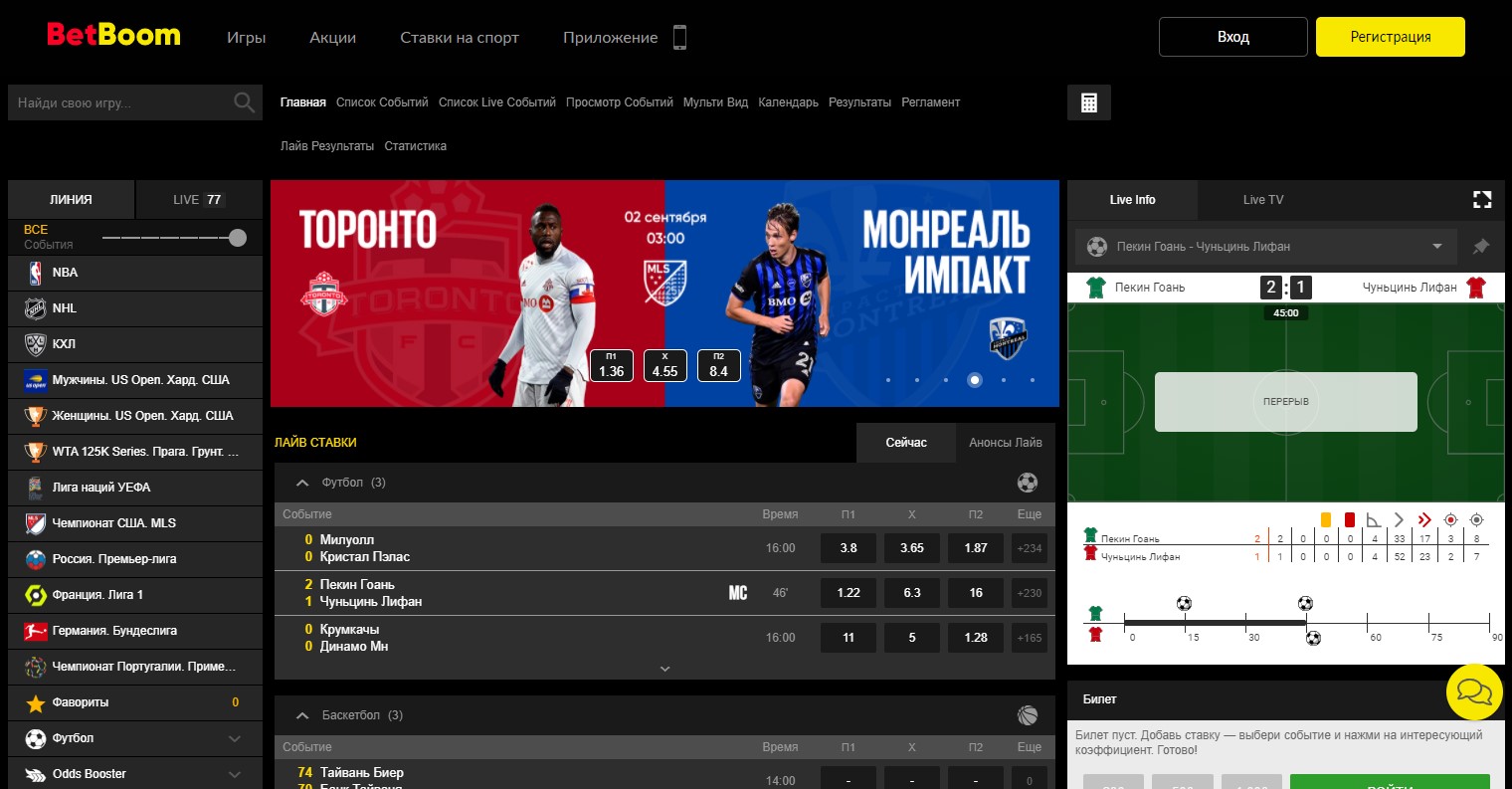The height and width of the screenshot is (789, 1512).
Task: Click the mobile phone app icon
Action: point(680,38)
